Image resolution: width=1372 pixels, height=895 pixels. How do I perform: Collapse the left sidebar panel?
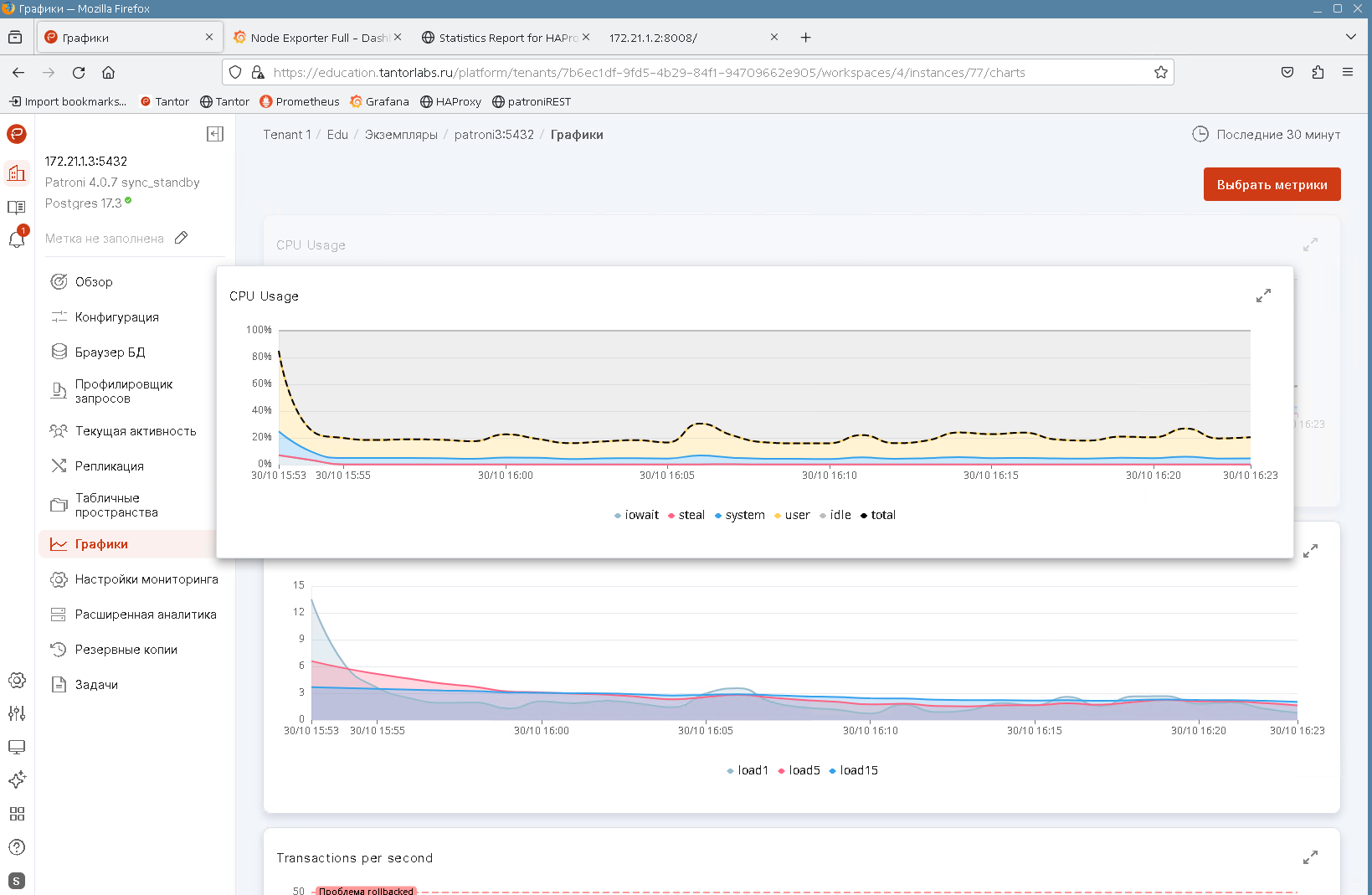click(215, 134)
